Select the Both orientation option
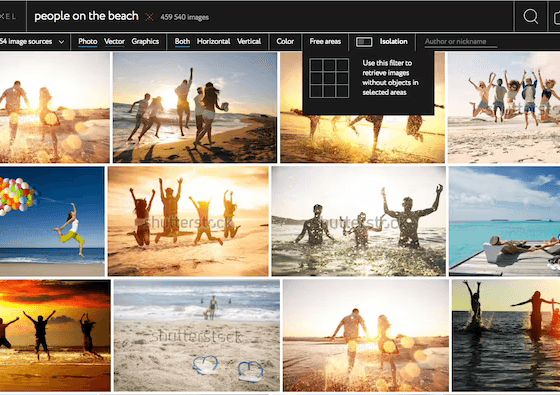 click(182, 41)
